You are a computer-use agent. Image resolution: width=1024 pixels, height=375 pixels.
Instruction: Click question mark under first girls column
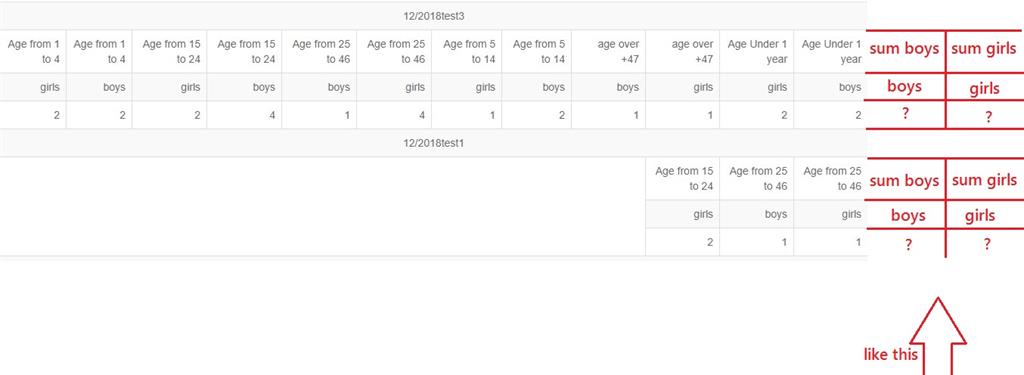tap(988, 116)
